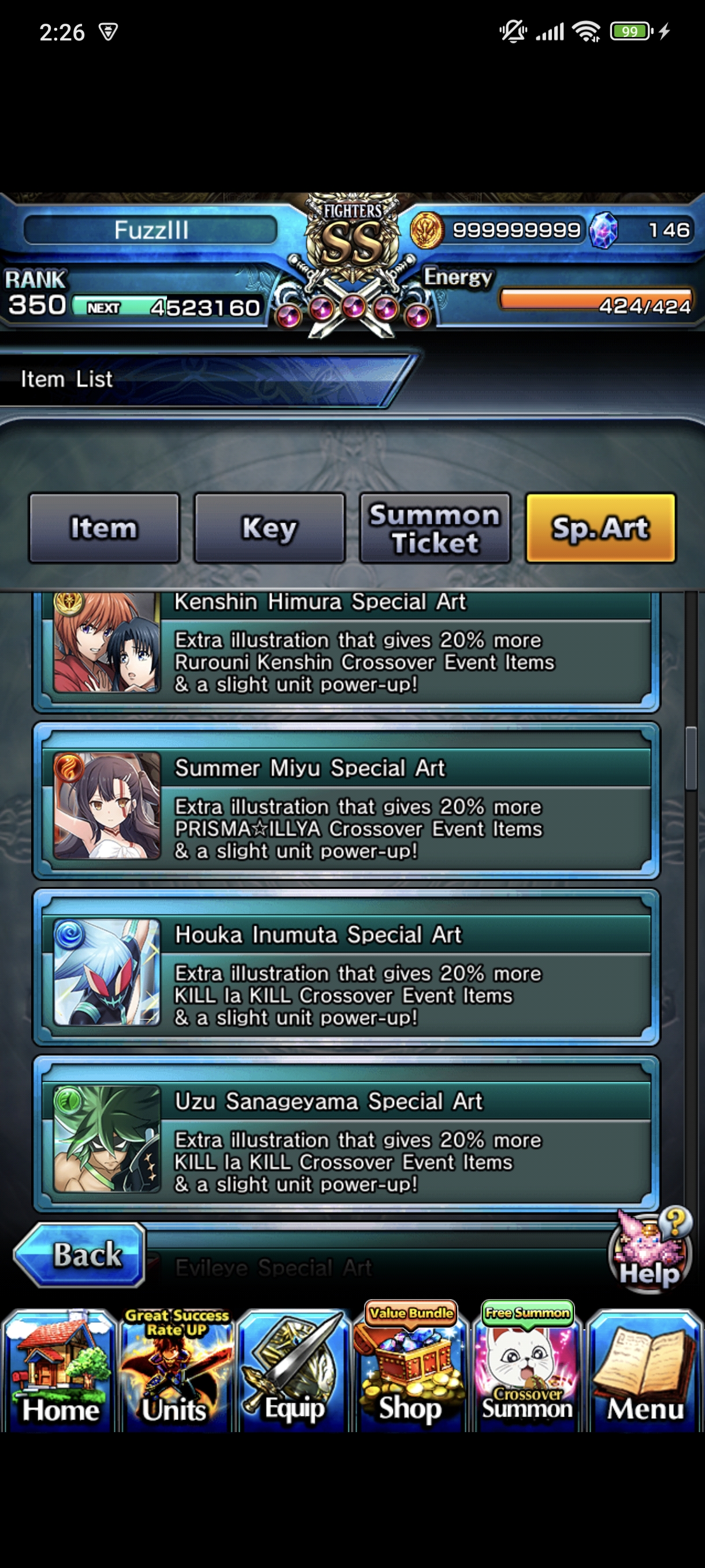Go Back using the blue arrow button

pos(80,1255)
